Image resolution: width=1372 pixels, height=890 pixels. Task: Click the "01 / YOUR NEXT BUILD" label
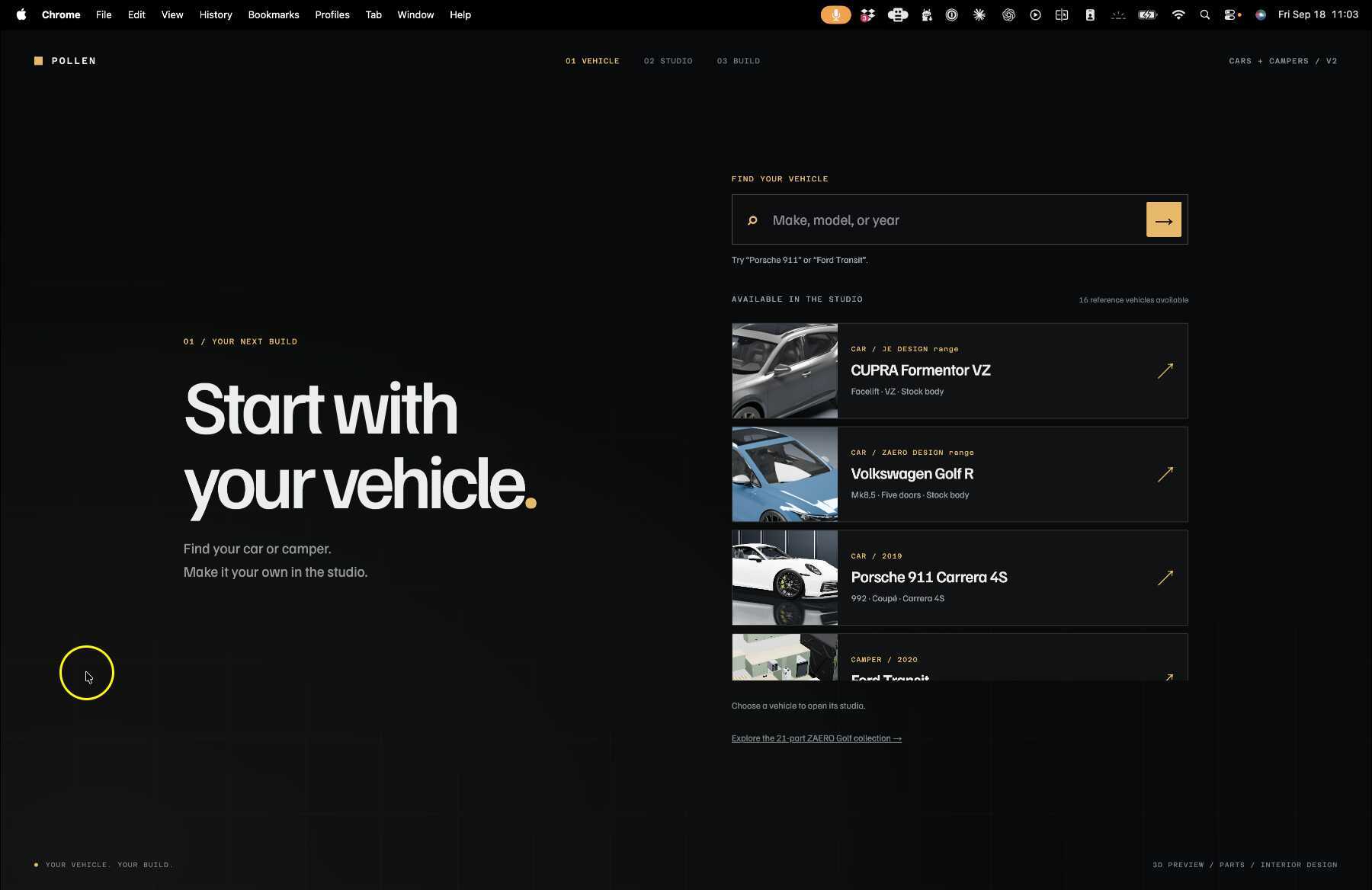[241, 341]
